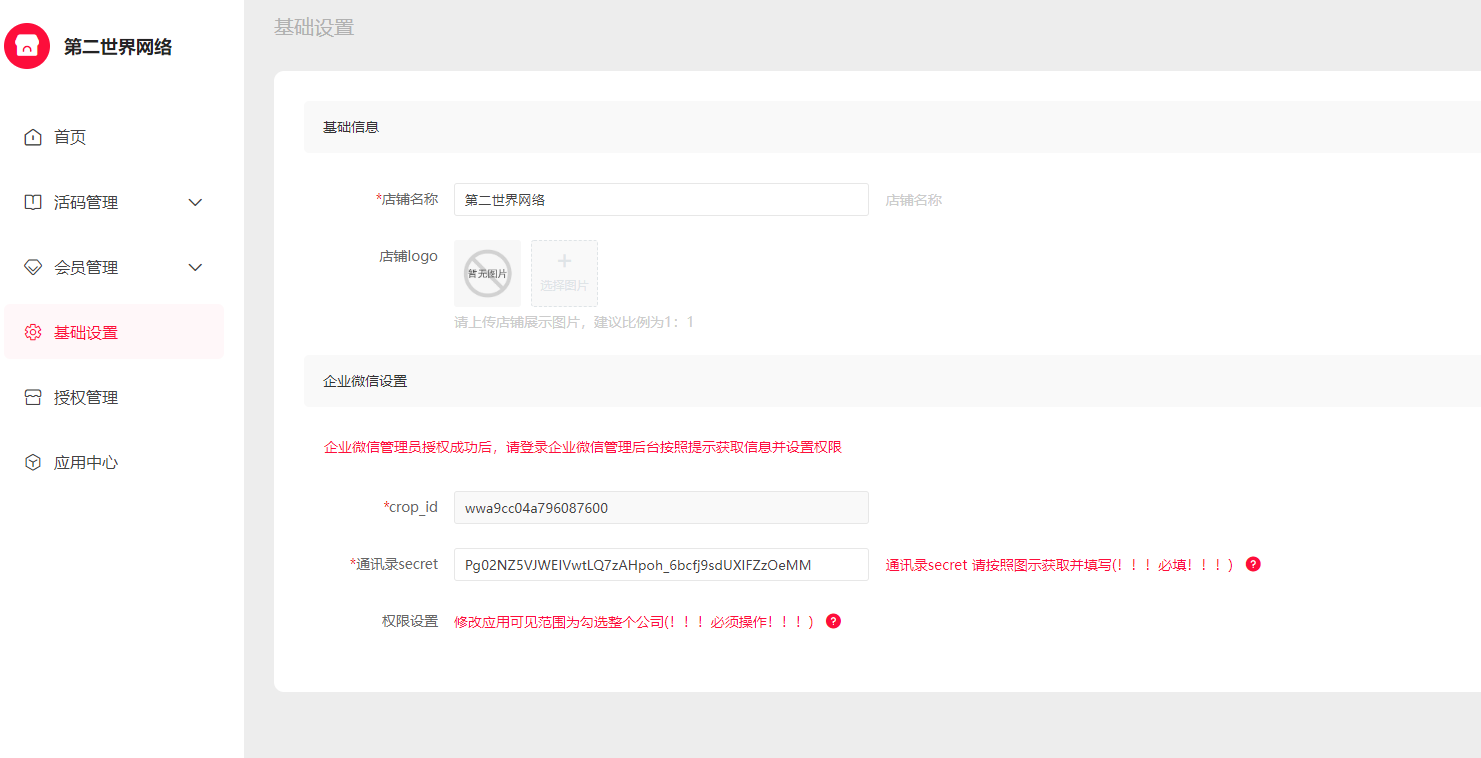This screenshot has width=1481, height=758.
Task: Focus the 通讯录secret input field
Action: pyautogui.click(x=660, y=564)
